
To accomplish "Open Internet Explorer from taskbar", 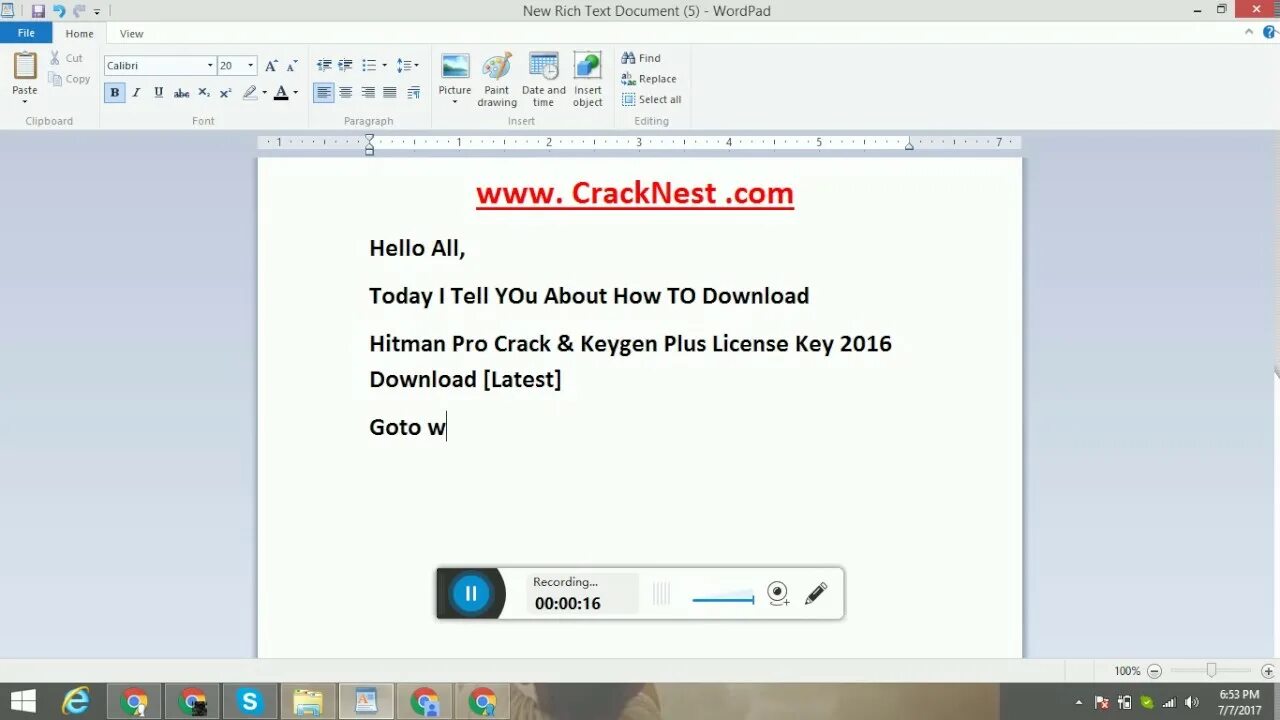I will tap(76, 702).
